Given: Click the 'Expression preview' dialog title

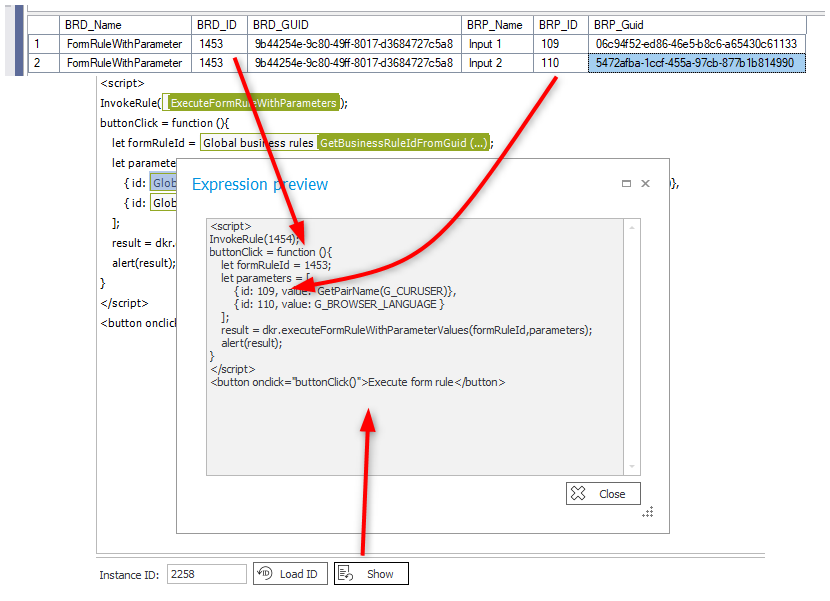Looking at the screenshot, I should pos(260,184).
